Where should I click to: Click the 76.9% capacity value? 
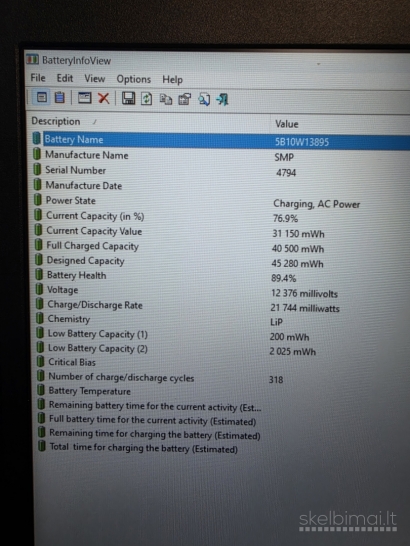[285, 219]
